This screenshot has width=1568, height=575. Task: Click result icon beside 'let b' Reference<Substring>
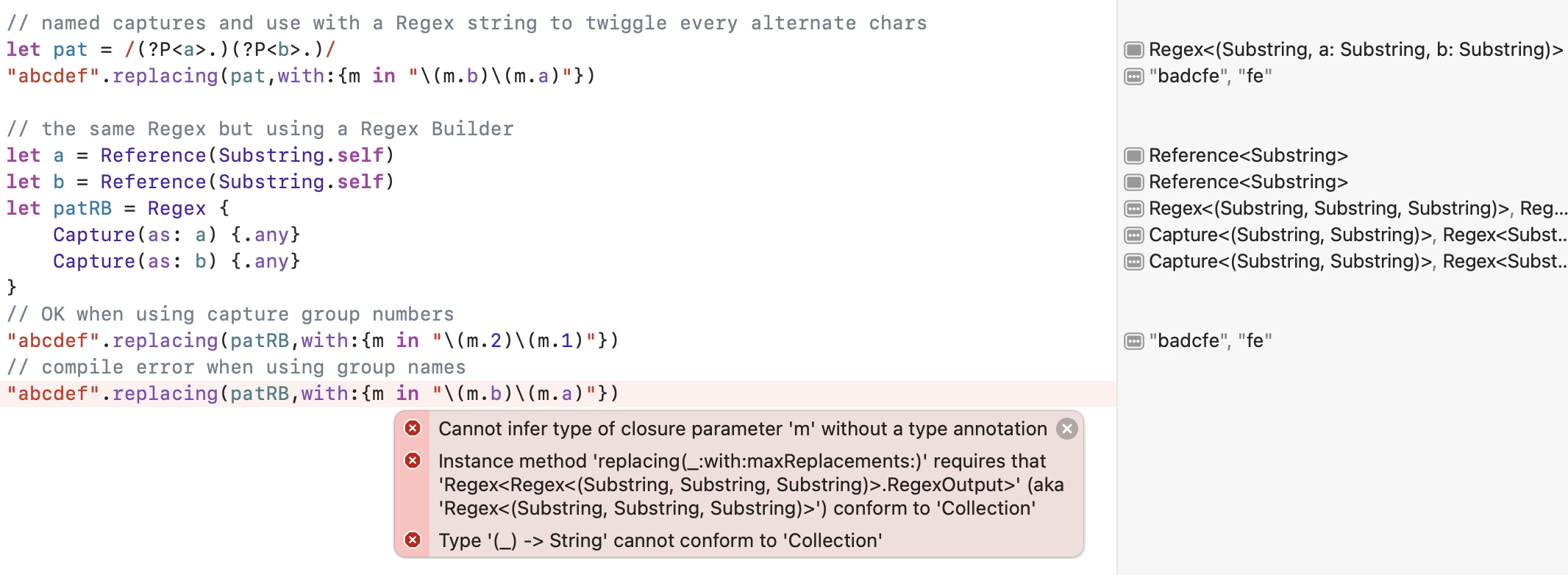(1134, 182)
